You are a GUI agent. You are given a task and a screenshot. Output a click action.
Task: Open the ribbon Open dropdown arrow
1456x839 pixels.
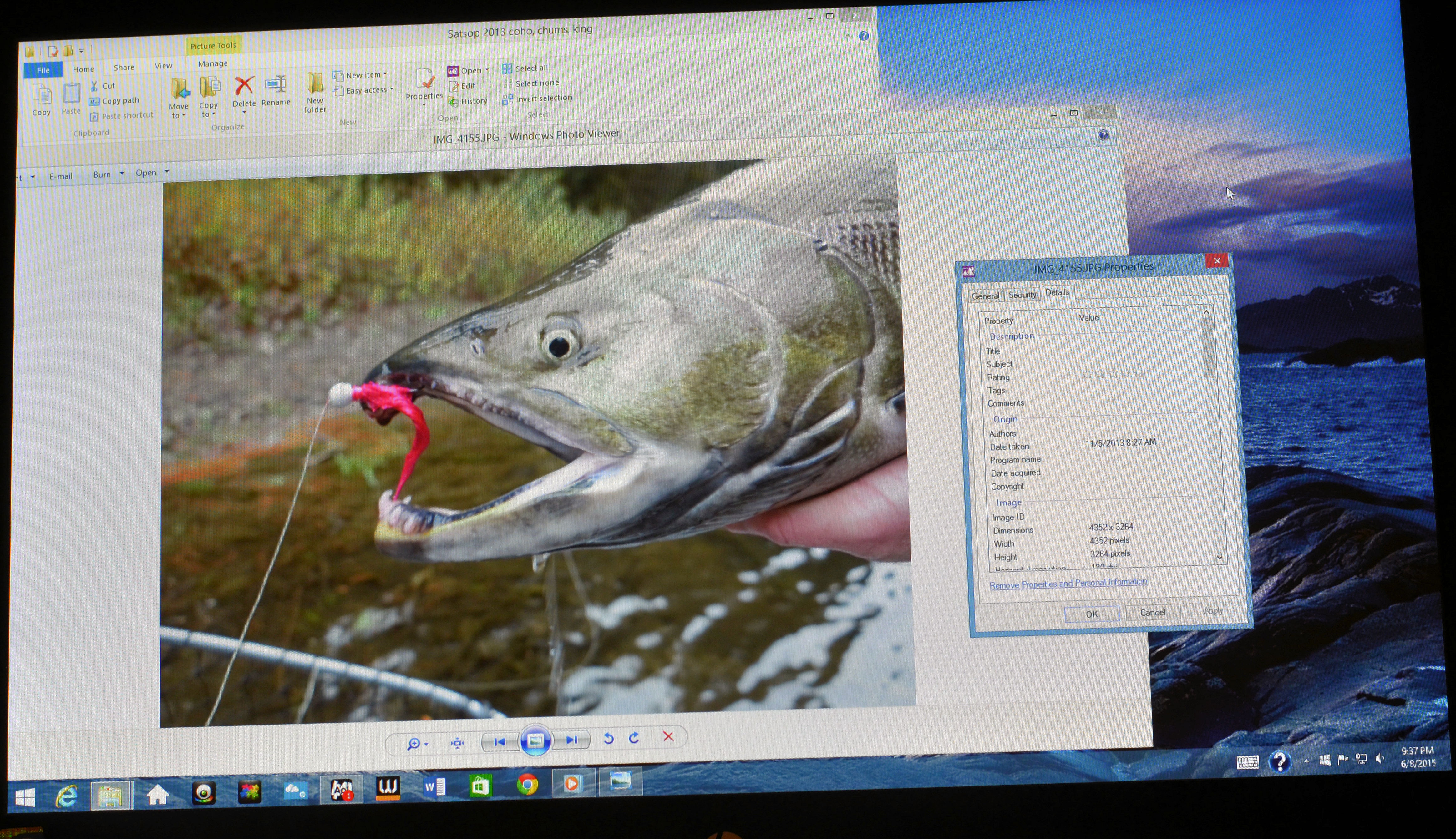pos(487,70)
